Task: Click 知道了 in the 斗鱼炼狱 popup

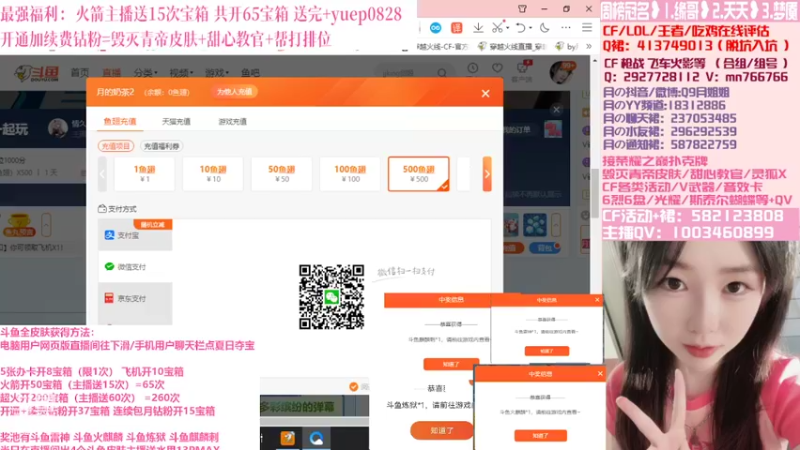Action: [442, 431]
